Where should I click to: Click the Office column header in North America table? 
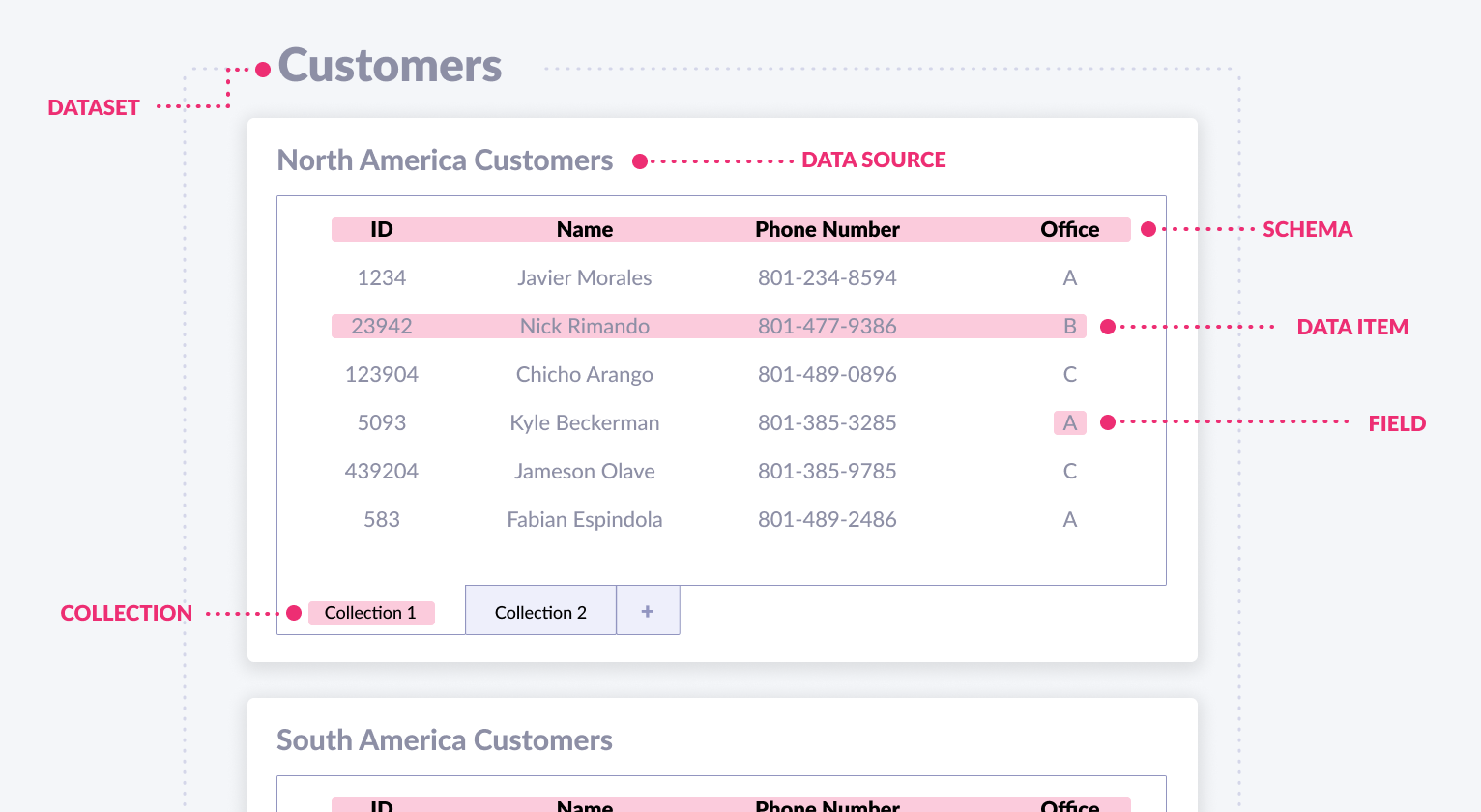[1070, 229]
